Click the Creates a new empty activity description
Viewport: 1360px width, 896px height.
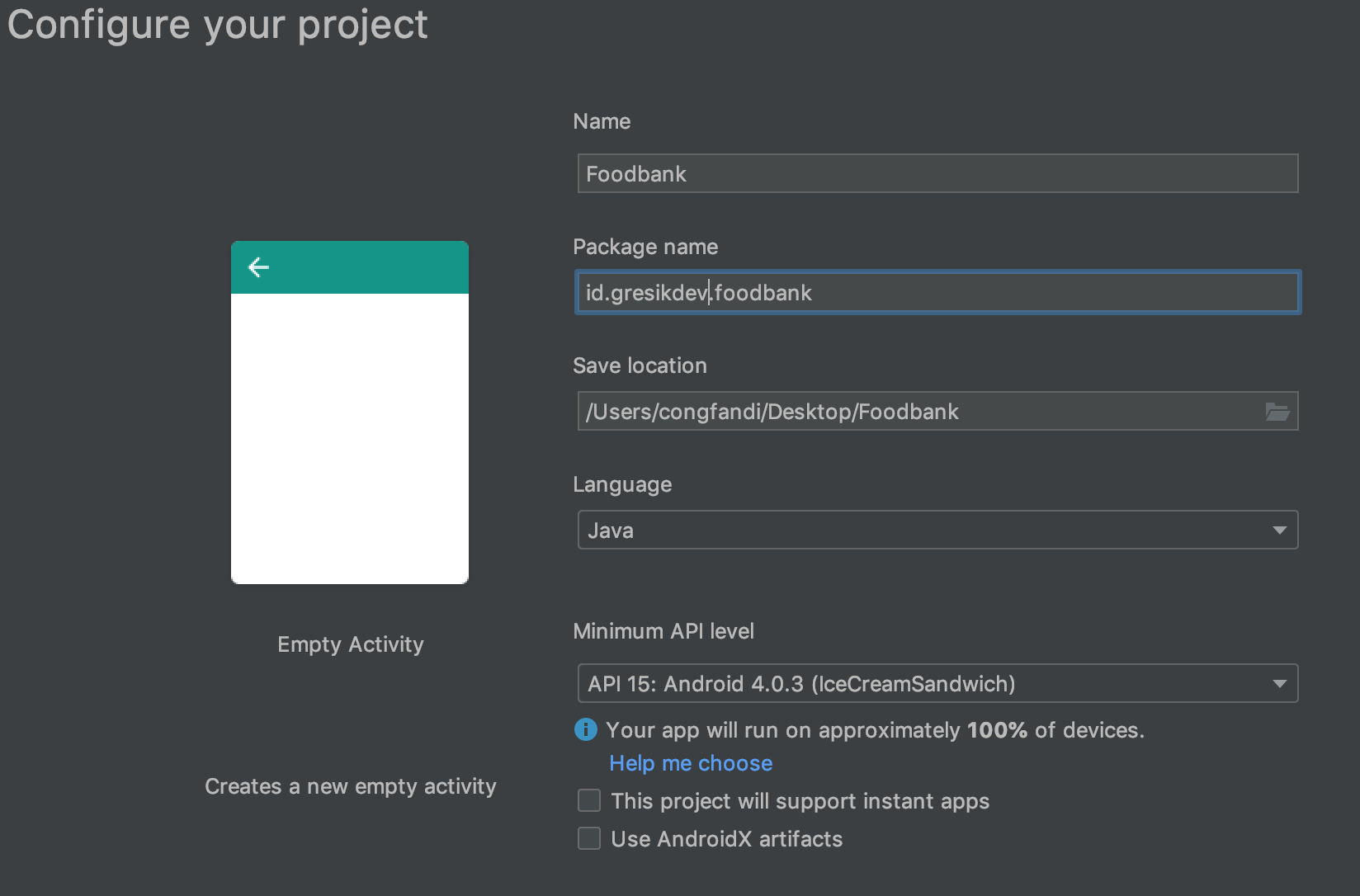click(350, 786)
